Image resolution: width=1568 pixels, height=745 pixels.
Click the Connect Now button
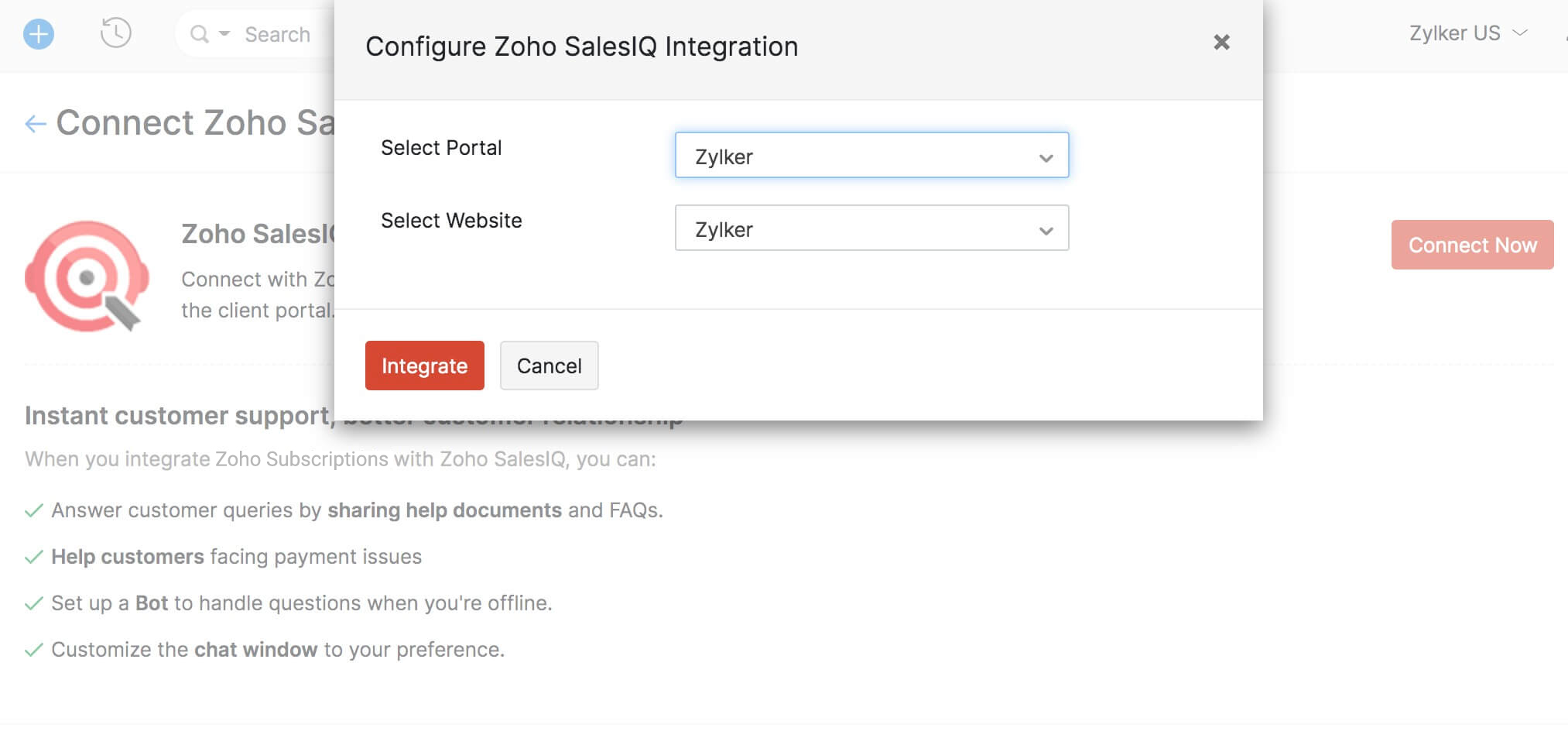[x=1471, y=245]
